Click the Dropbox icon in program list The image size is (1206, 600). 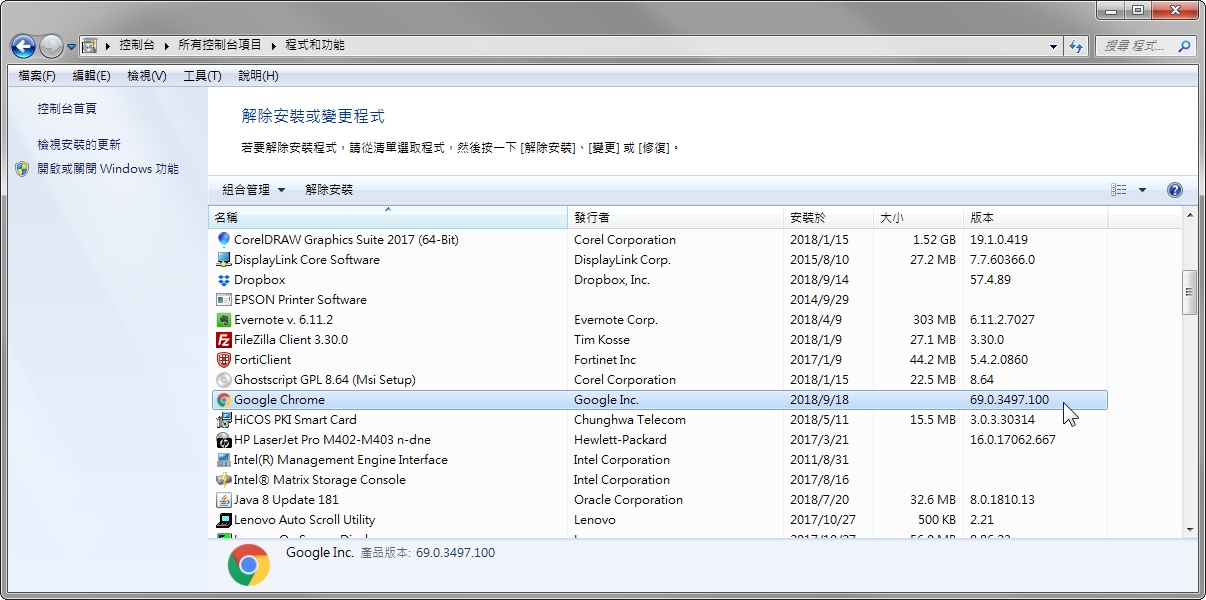tap(224, 280)
